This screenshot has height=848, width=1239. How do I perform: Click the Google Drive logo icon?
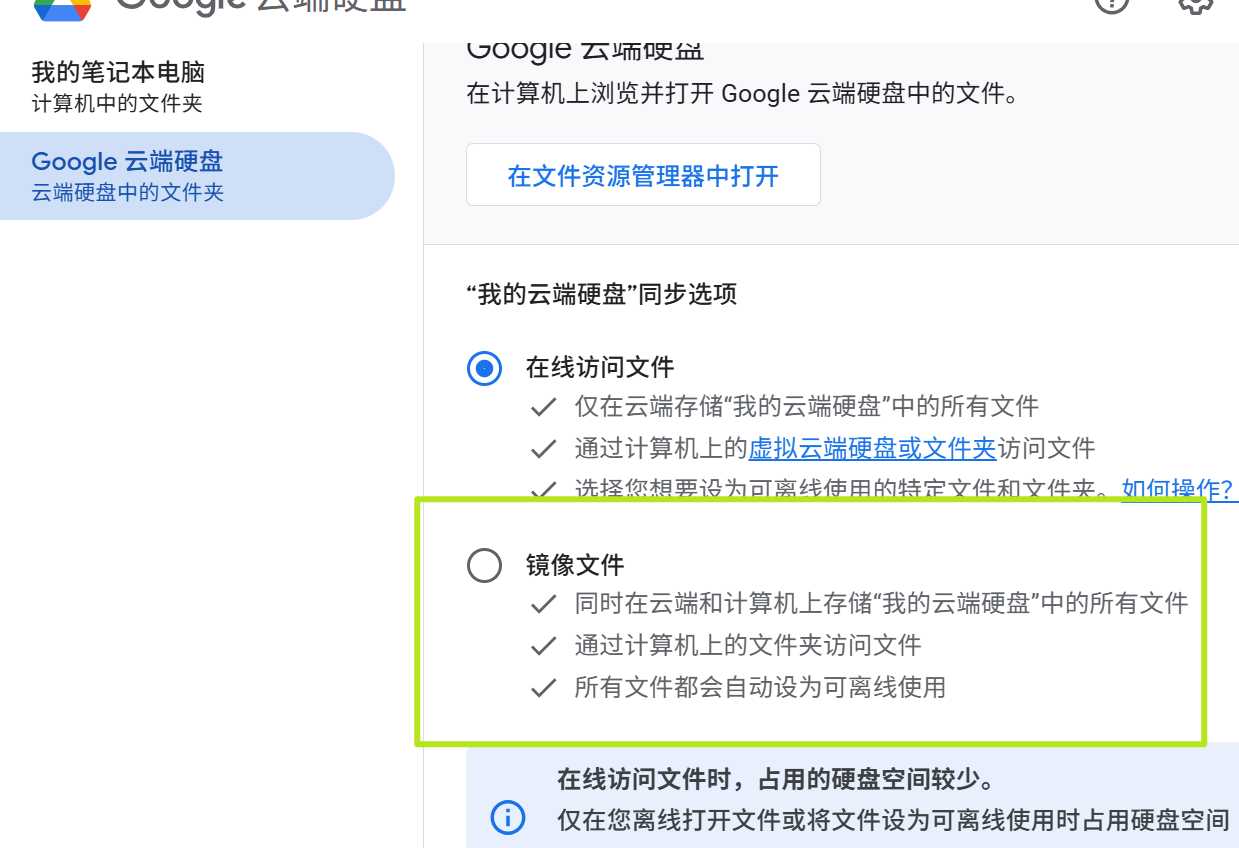coord(62,8)
